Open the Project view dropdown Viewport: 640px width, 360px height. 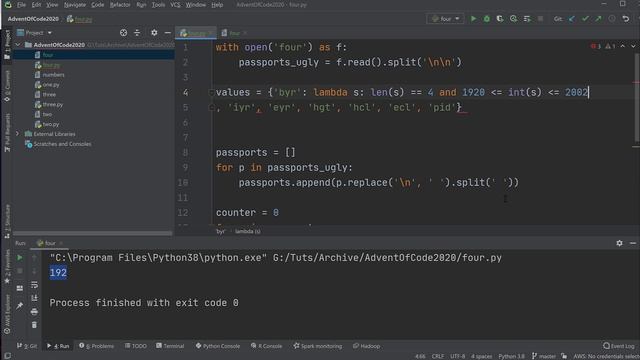[35, 33]
